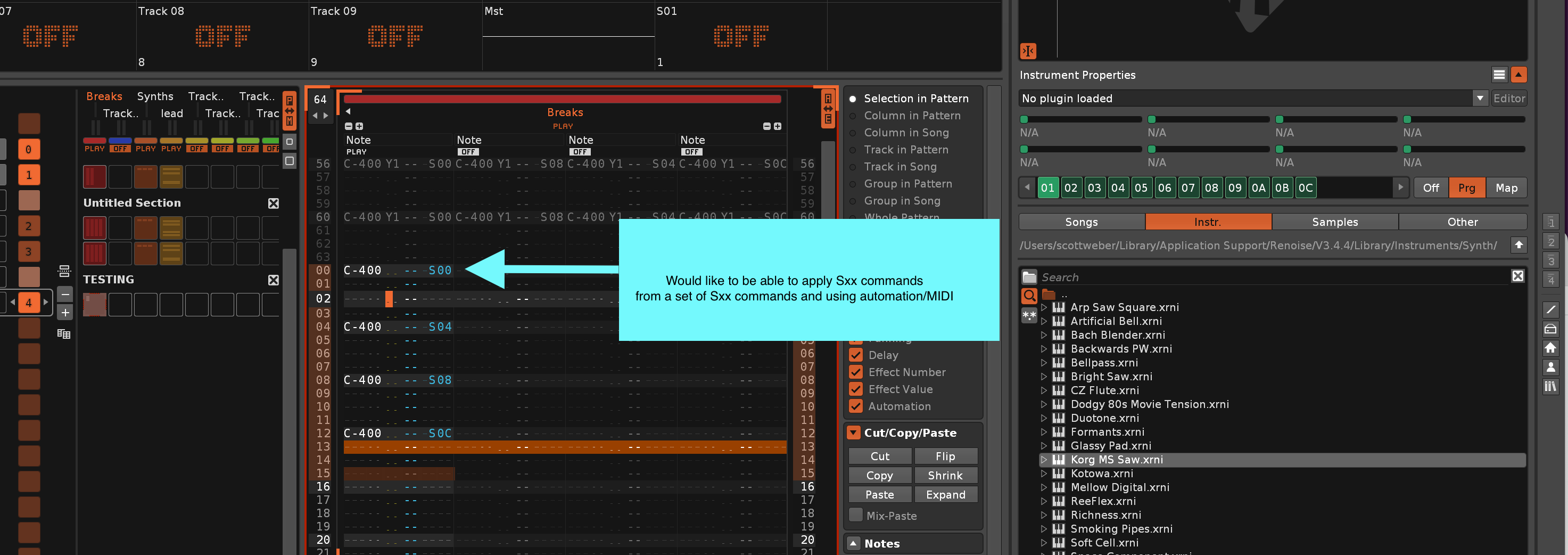Select Dodgy 80s Movie Tension.xrni instrument

click(1149, 404)
